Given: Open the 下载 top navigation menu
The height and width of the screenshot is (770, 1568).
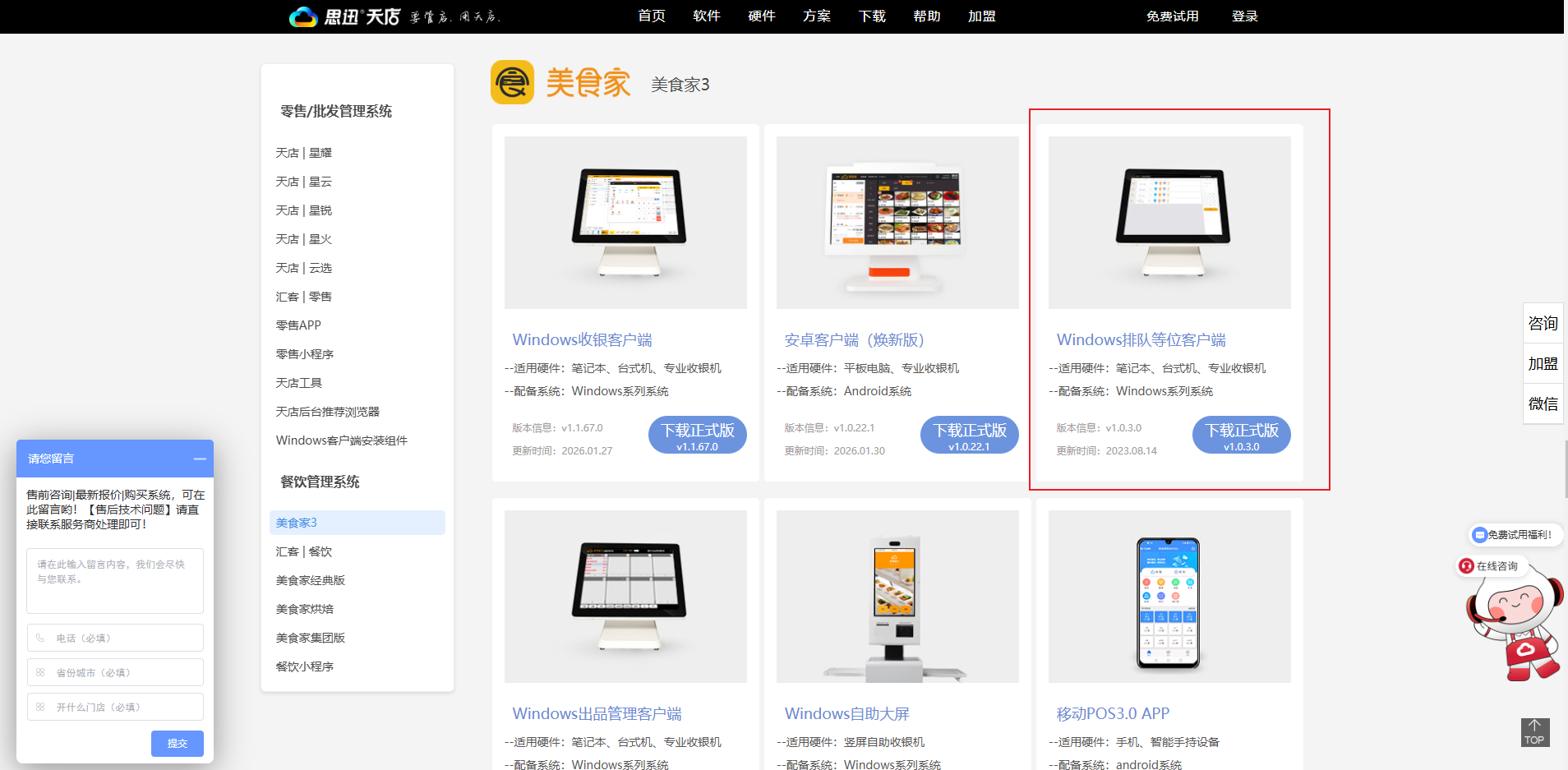Looking at the screenshot, I should click(x=871, y=16).
